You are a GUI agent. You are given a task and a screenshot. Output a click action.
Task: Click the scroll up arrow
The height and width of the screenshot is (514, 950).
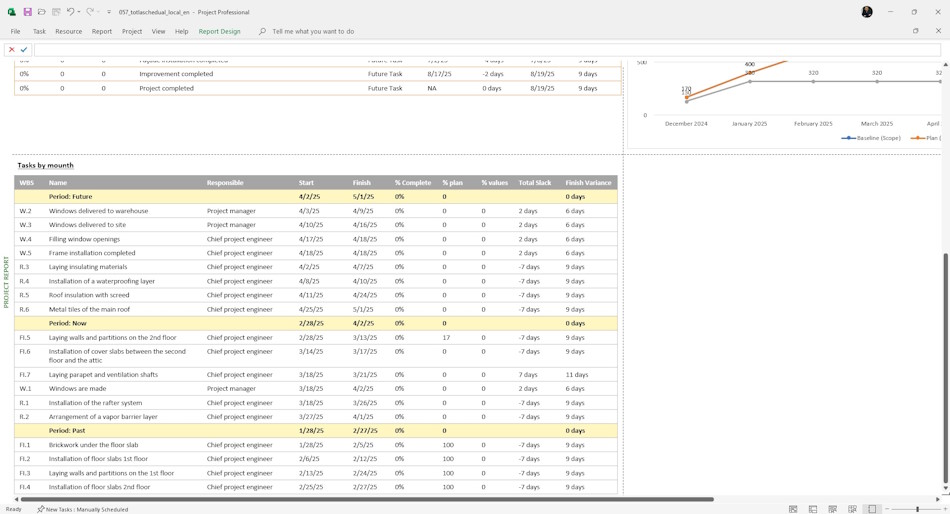[x=945, y=64]
